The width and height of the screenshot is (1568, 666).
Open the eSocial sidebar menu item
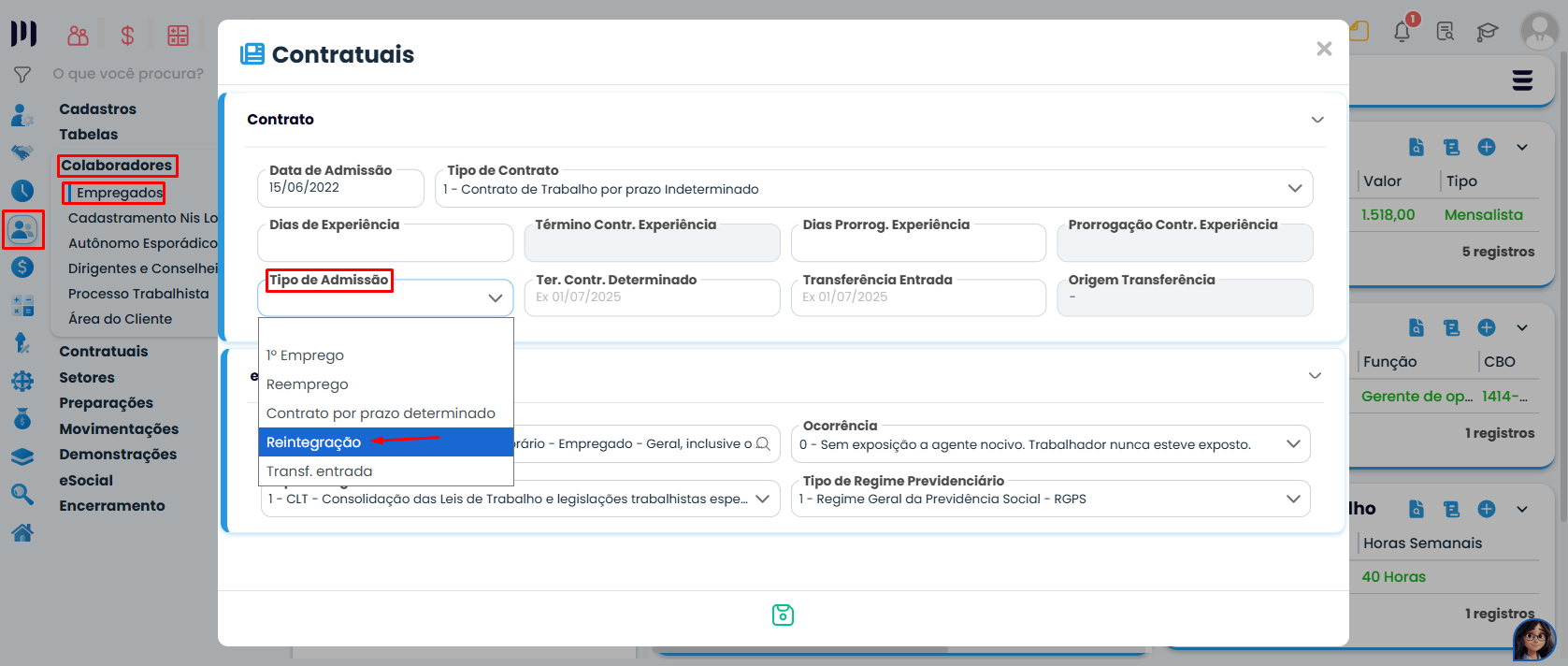pos(86,481)
